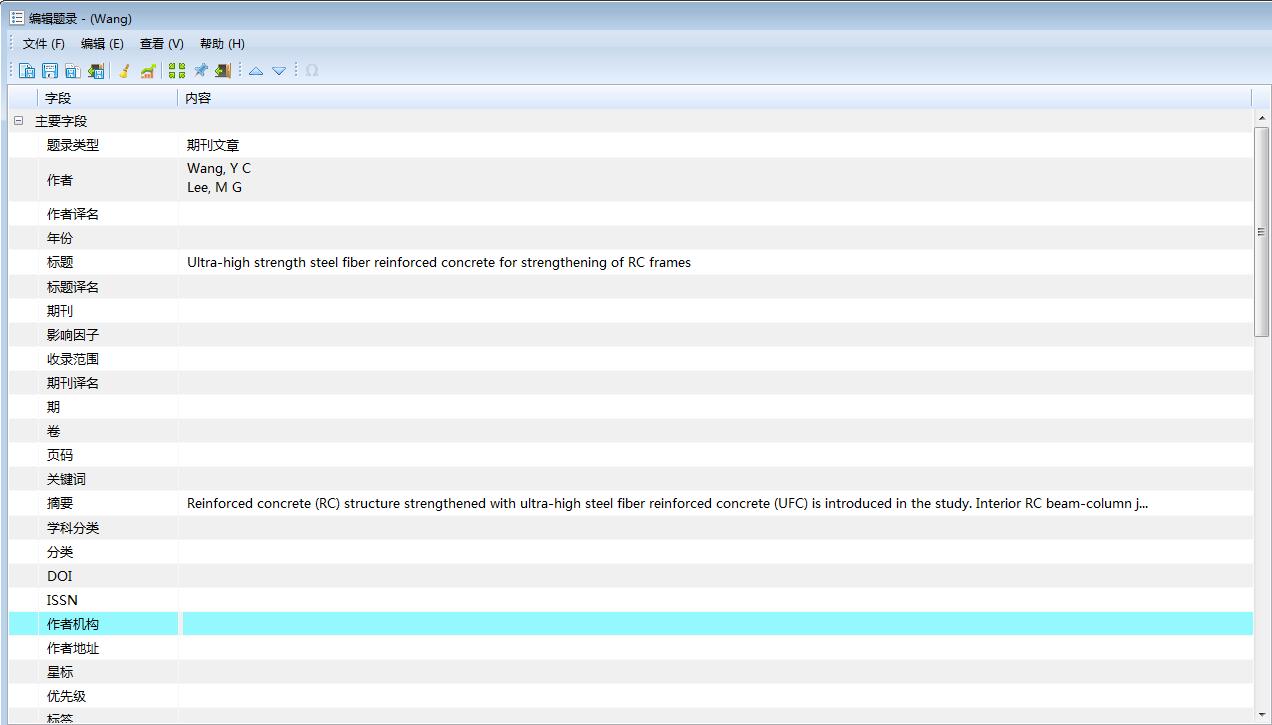Select the 分类 field row
The image size is (1272, 725).
tap(631, 552)
